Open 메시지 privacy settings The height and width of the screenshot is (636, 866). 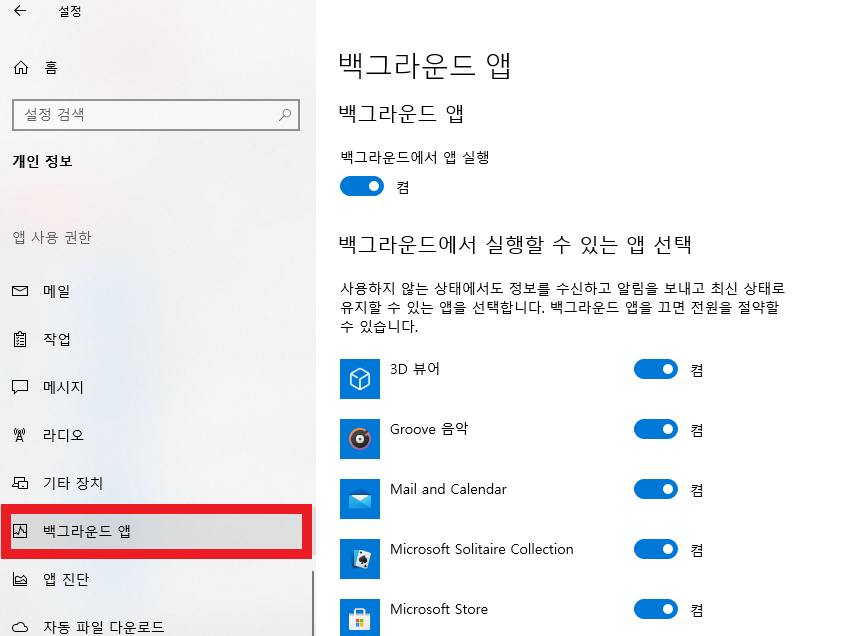(x=156, y=387)
